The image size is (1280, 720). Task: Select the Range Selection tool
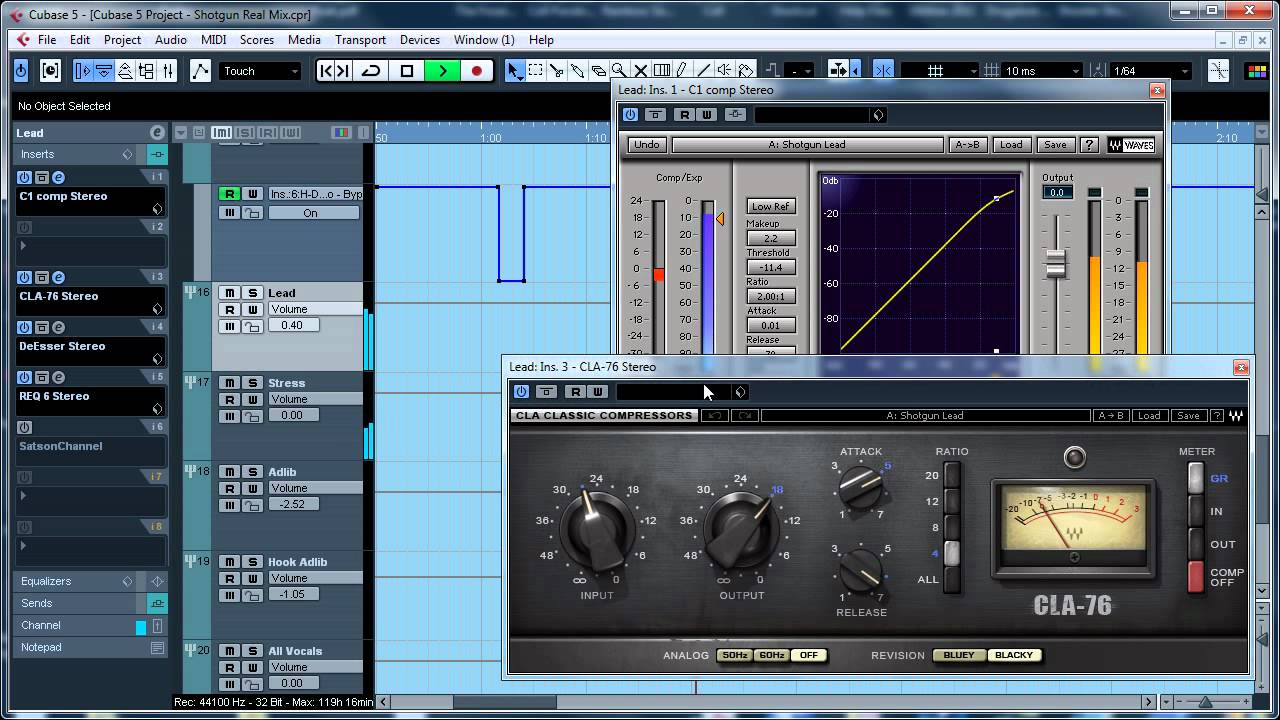click(536, 71)
